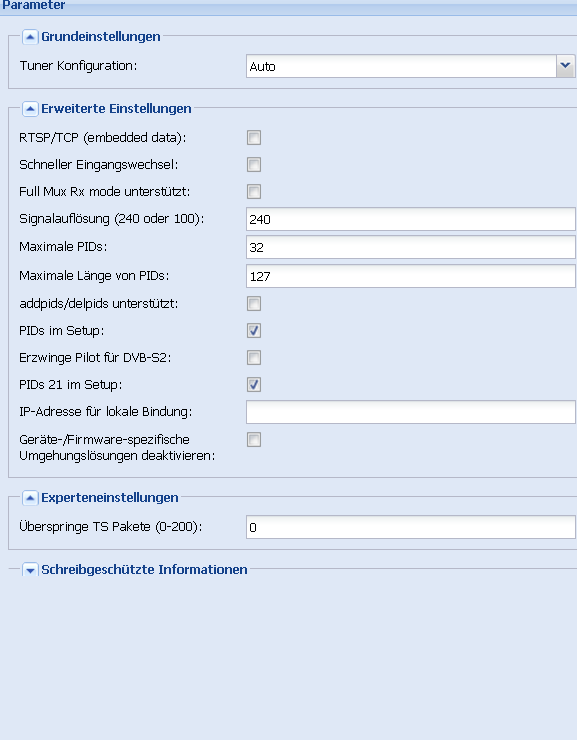
Task: Enable Erzwinge Pilot für DVB-S2
Action: (254, 357)
